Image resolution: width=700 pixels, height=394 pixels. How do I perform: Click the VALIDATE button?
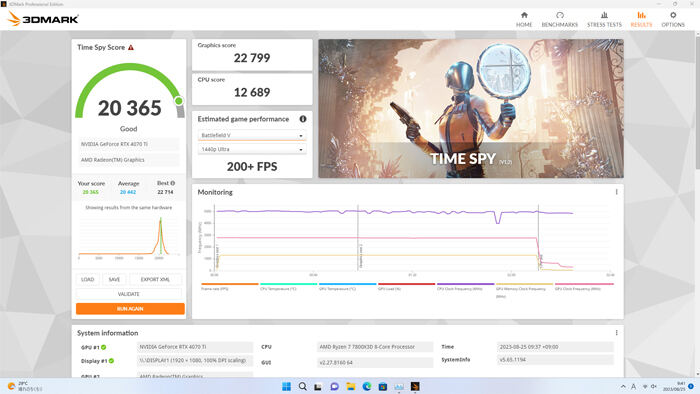(129, 294)
